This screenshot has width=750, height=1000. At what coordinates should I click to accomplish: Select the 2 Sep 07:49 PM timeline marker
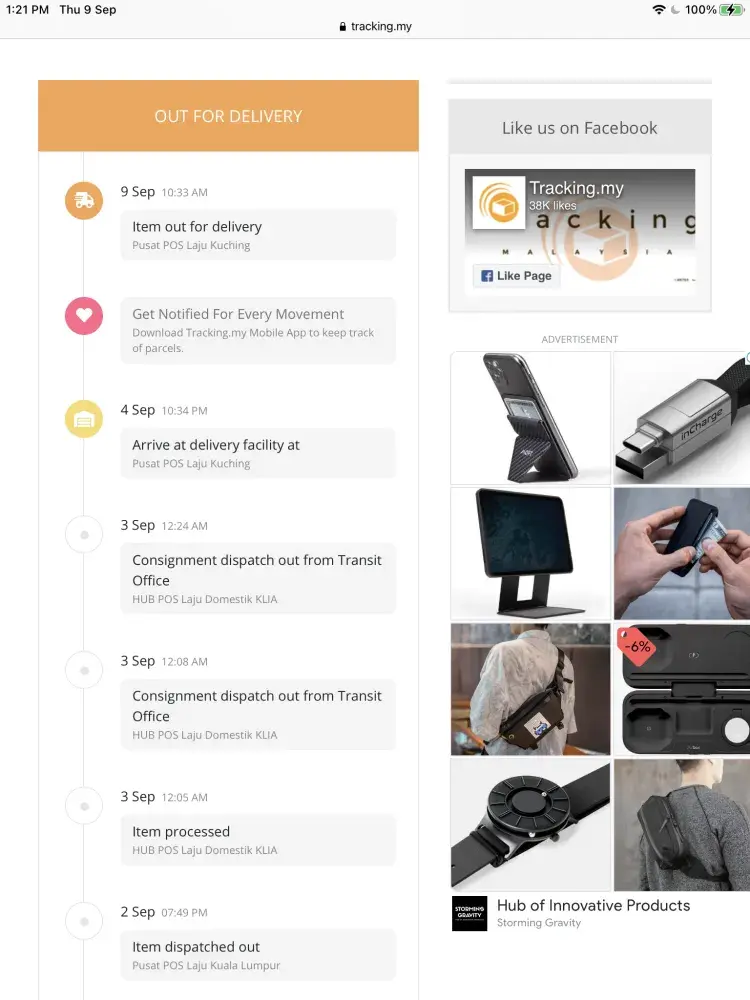84,922
